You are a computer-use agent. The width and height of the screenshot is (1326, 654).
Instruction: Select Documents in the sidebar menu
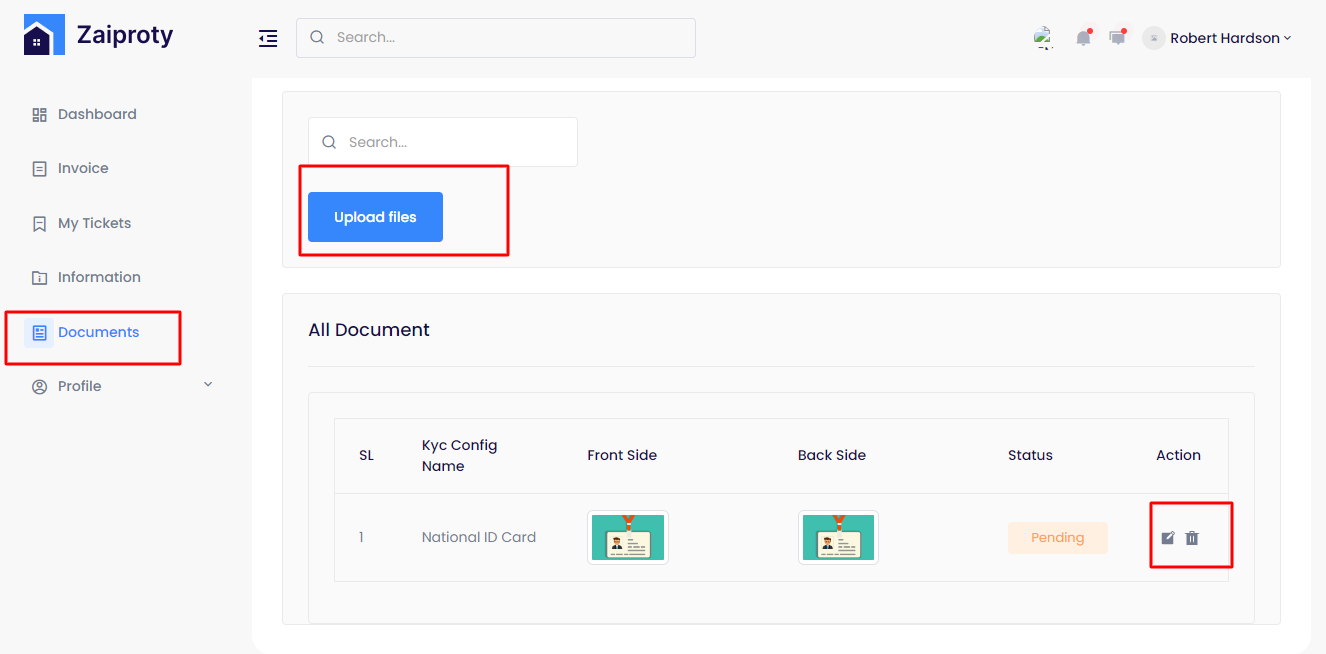98,332
